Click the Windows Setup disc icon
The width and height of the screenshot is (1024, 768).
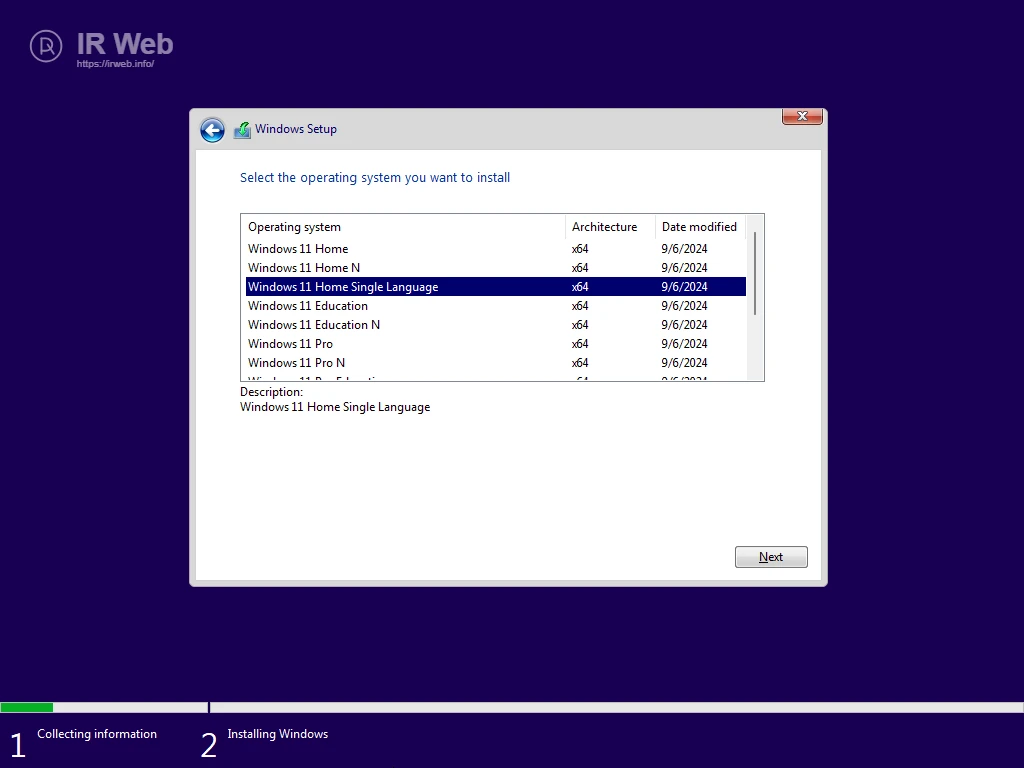[242, 130]
